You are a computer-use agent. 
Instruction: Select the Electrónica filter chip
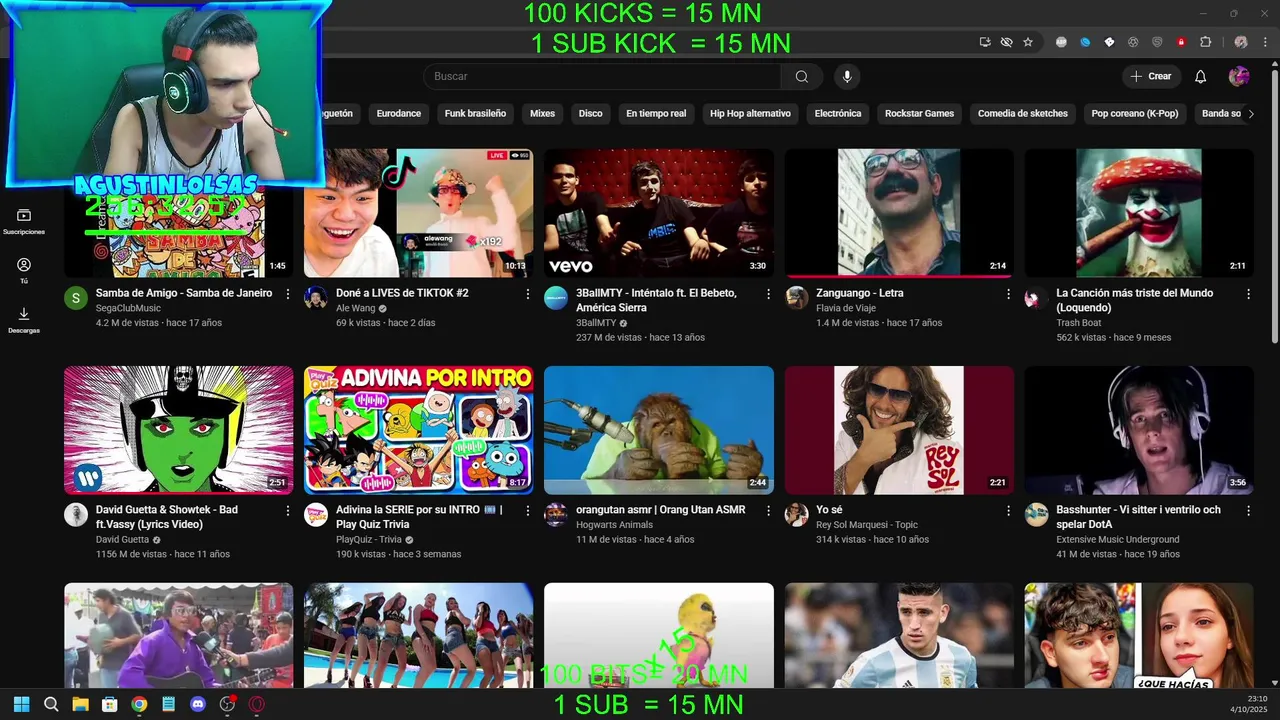point(838,114)
